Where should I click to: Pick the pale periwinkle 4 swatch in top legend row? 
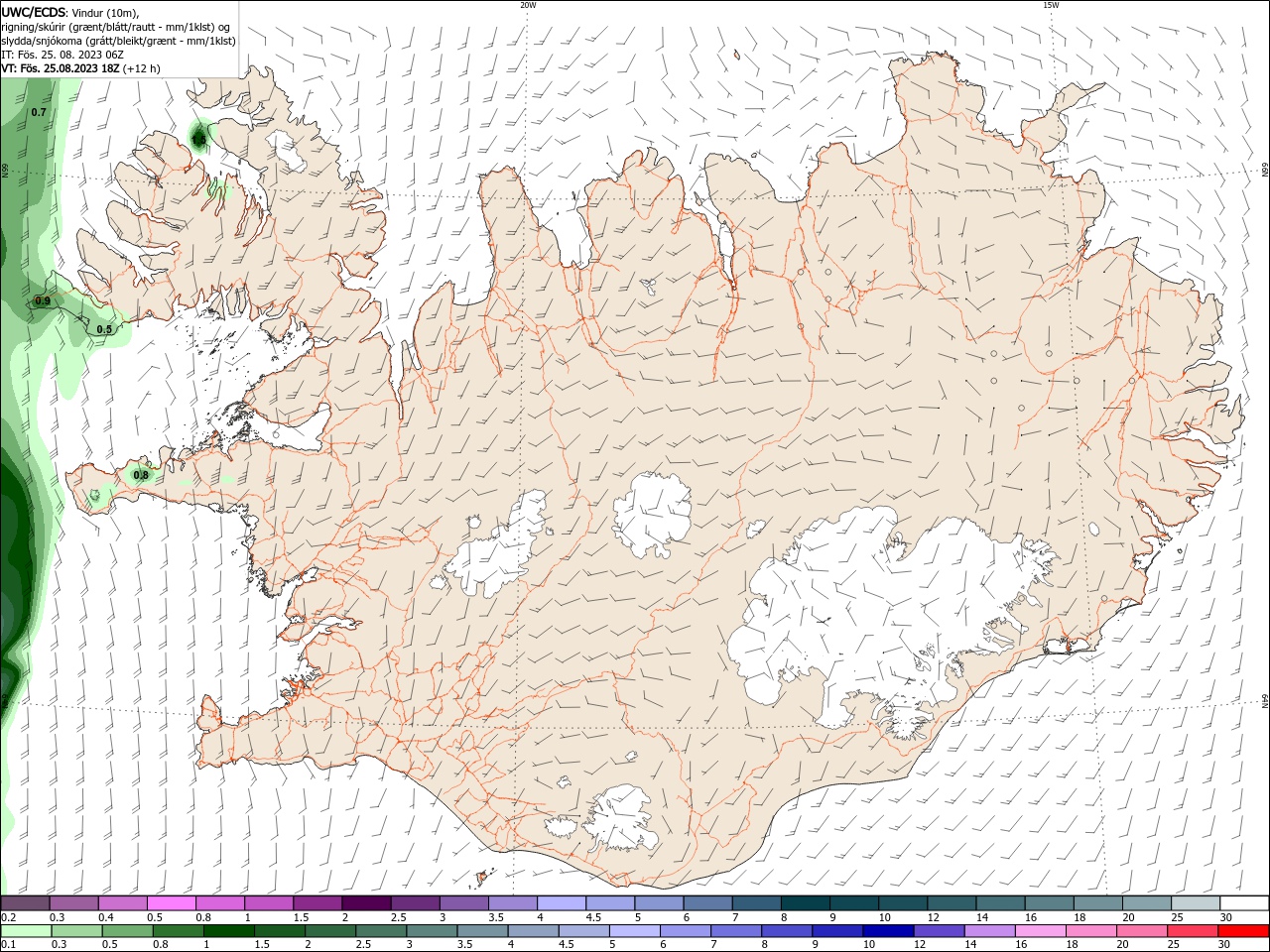pos(561,903)
